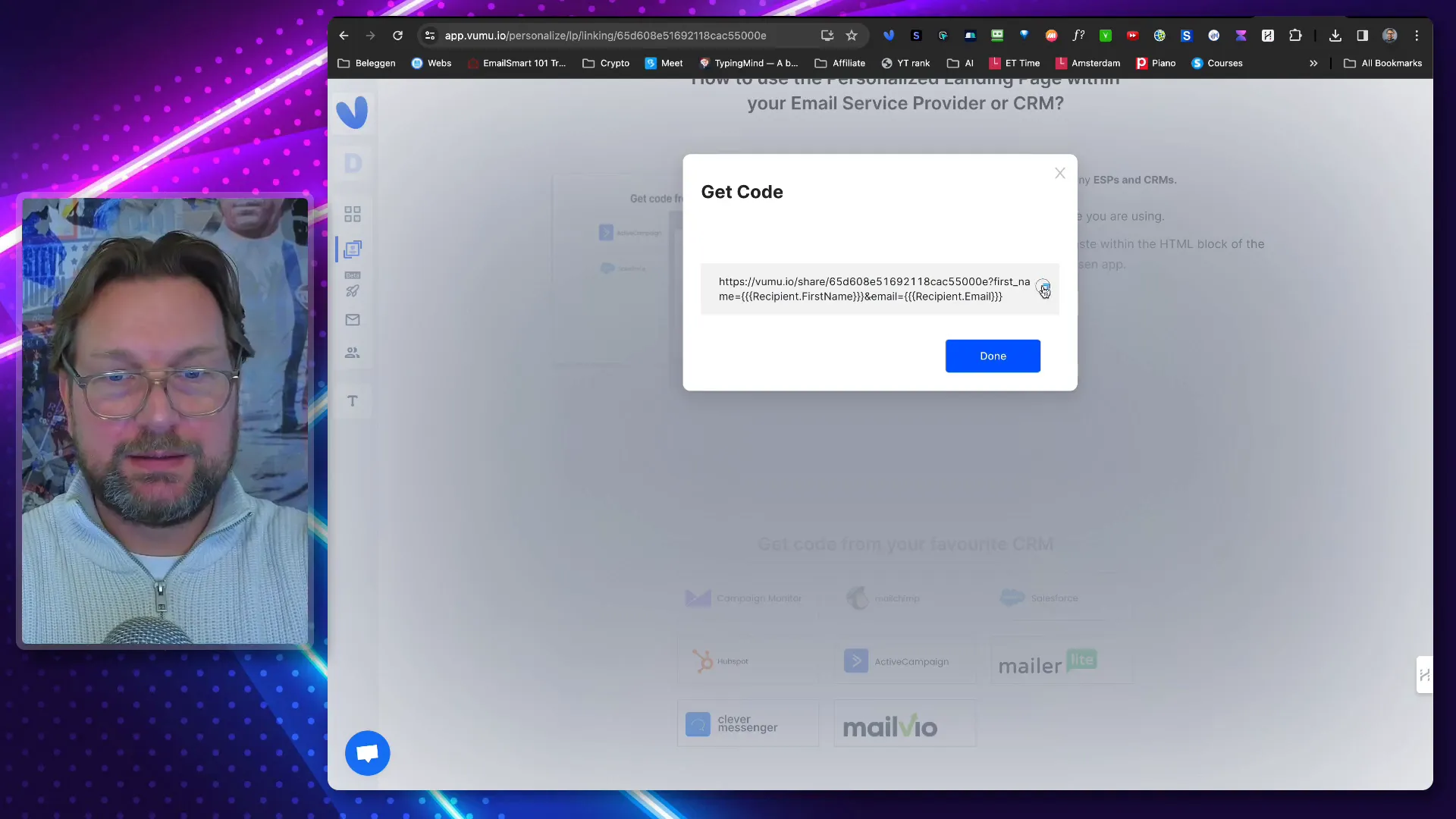Bookmark this page with the star icon
This screenshot has width=1456, height=819.
(852, 36)
